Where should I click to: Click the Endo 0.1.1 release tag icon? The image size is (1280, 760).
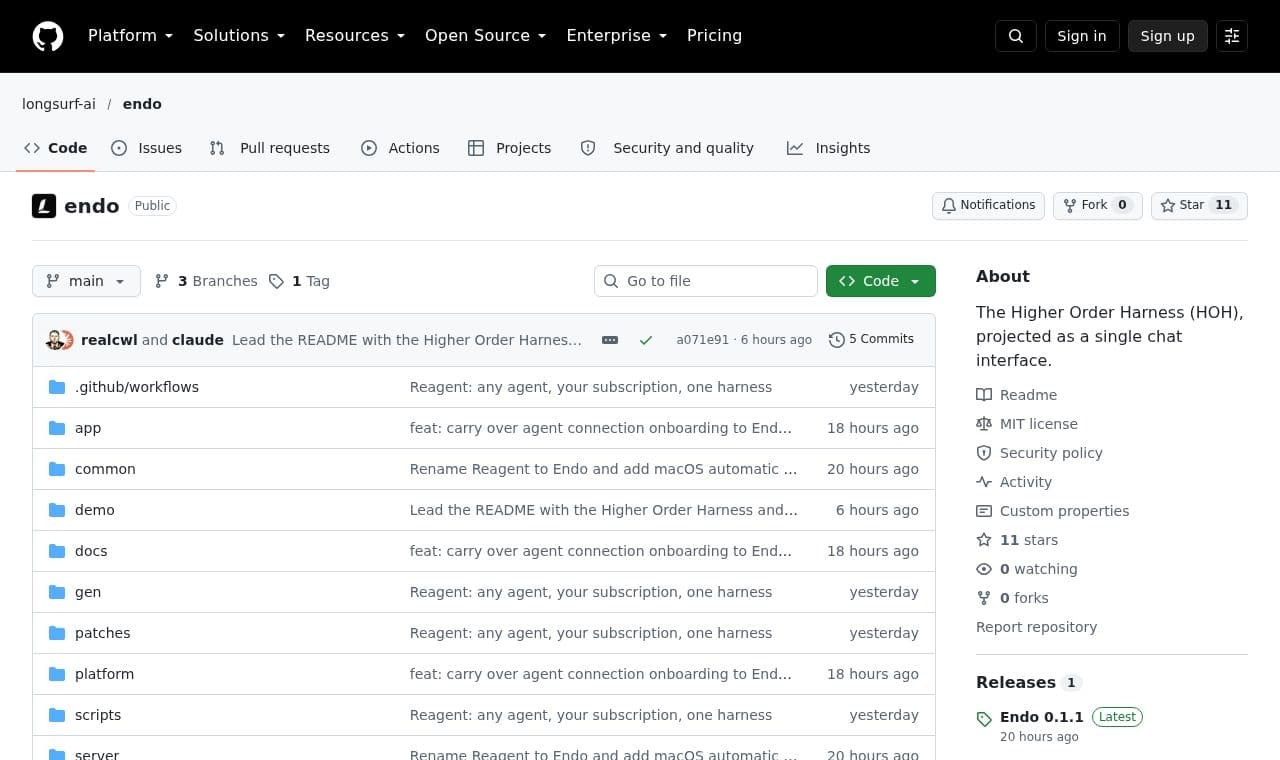984,718
